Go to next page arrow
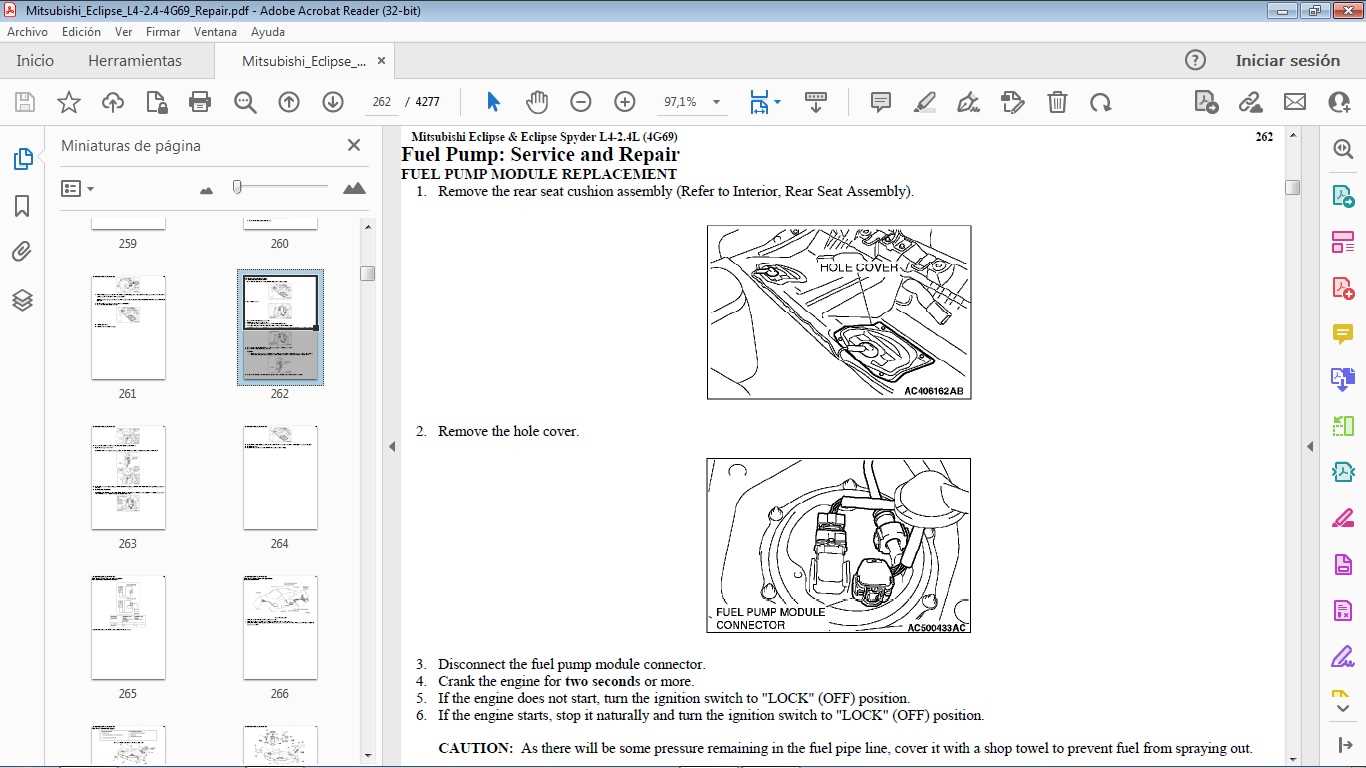This screenshot has height=768, width=1366. pyautogui.click(x=333, y=102)
